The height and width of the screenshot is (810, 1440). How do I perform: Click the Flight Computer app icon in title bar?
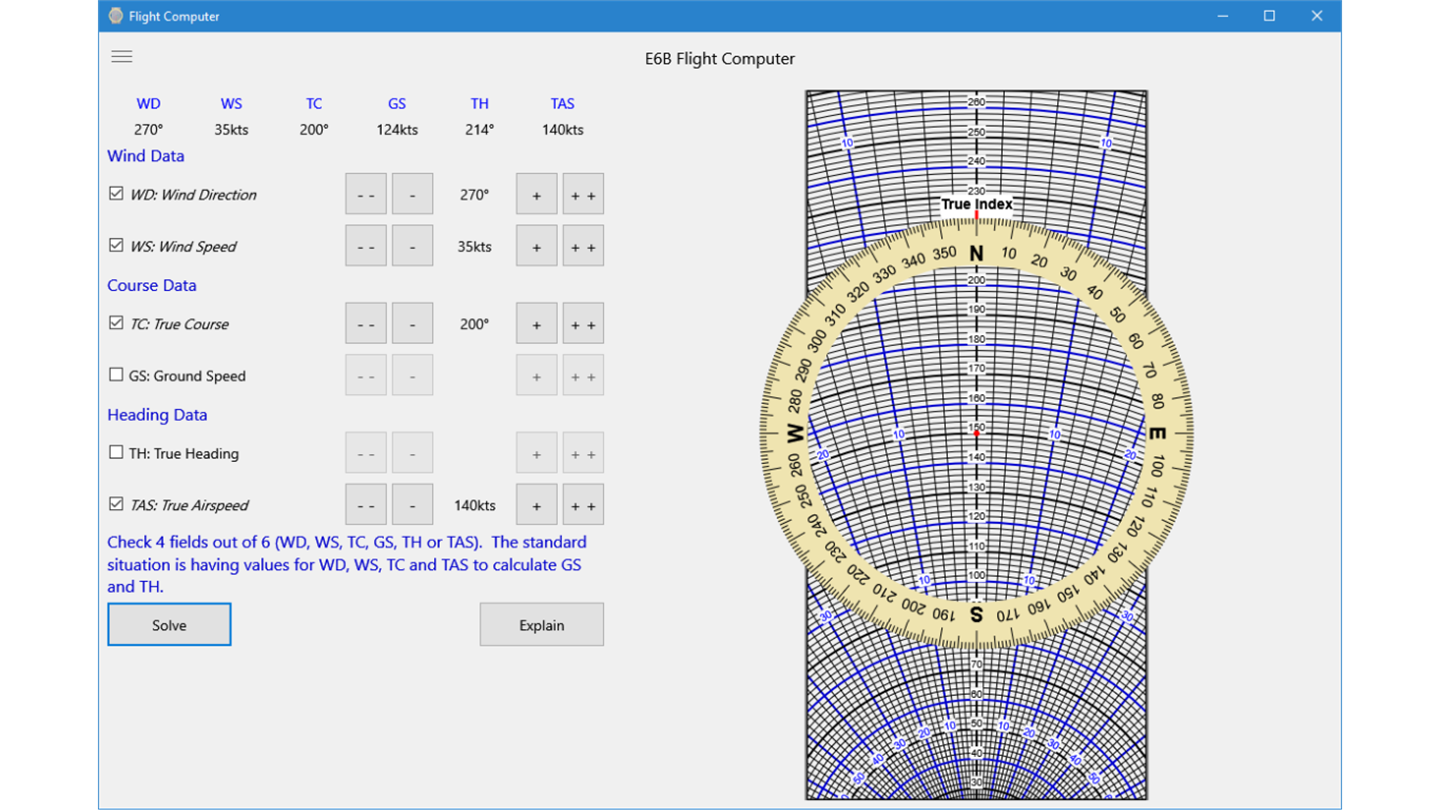(x=116, y=16)
